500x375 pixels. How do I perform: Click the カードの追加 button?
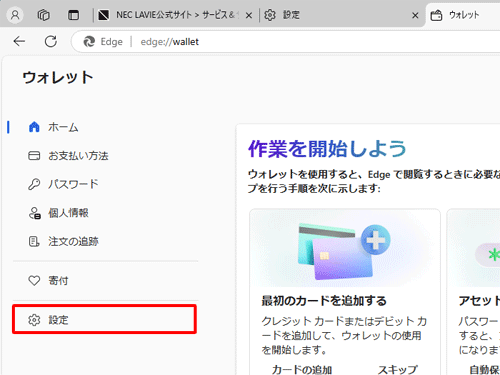tap(302, 369)
